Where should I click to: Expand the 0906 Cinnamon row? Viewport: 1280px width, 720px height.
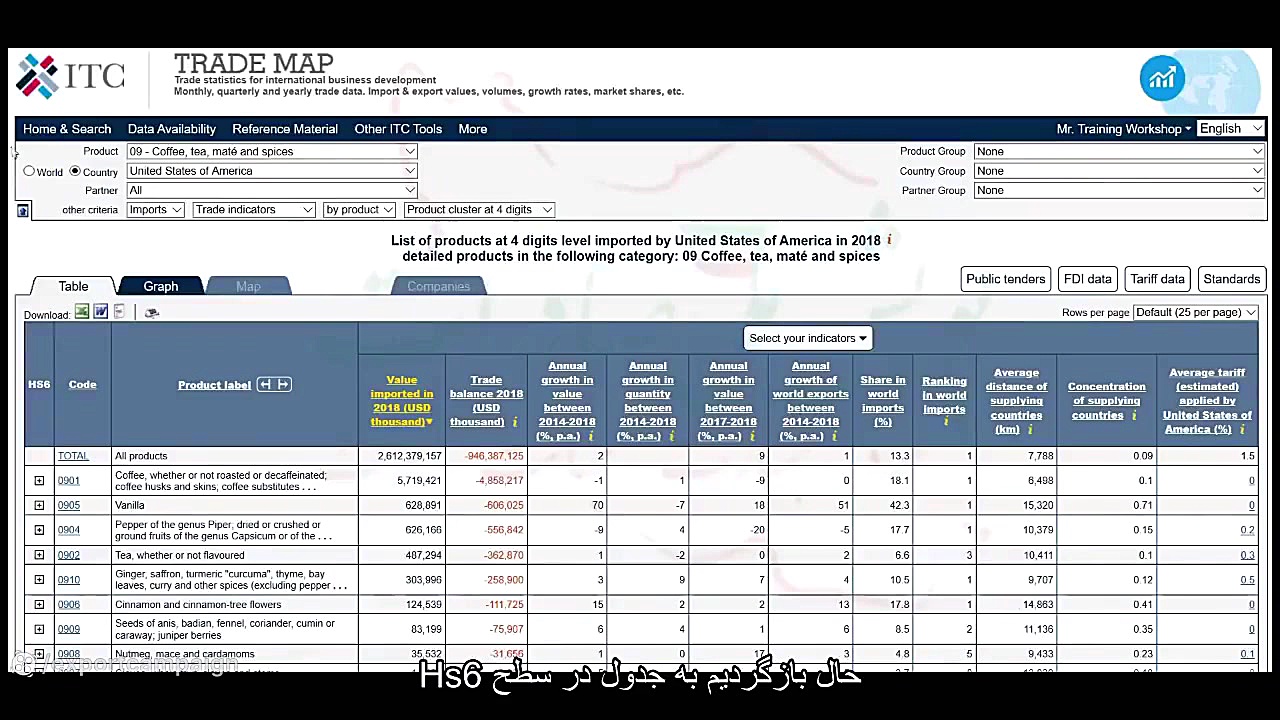[x=39, y=605]
